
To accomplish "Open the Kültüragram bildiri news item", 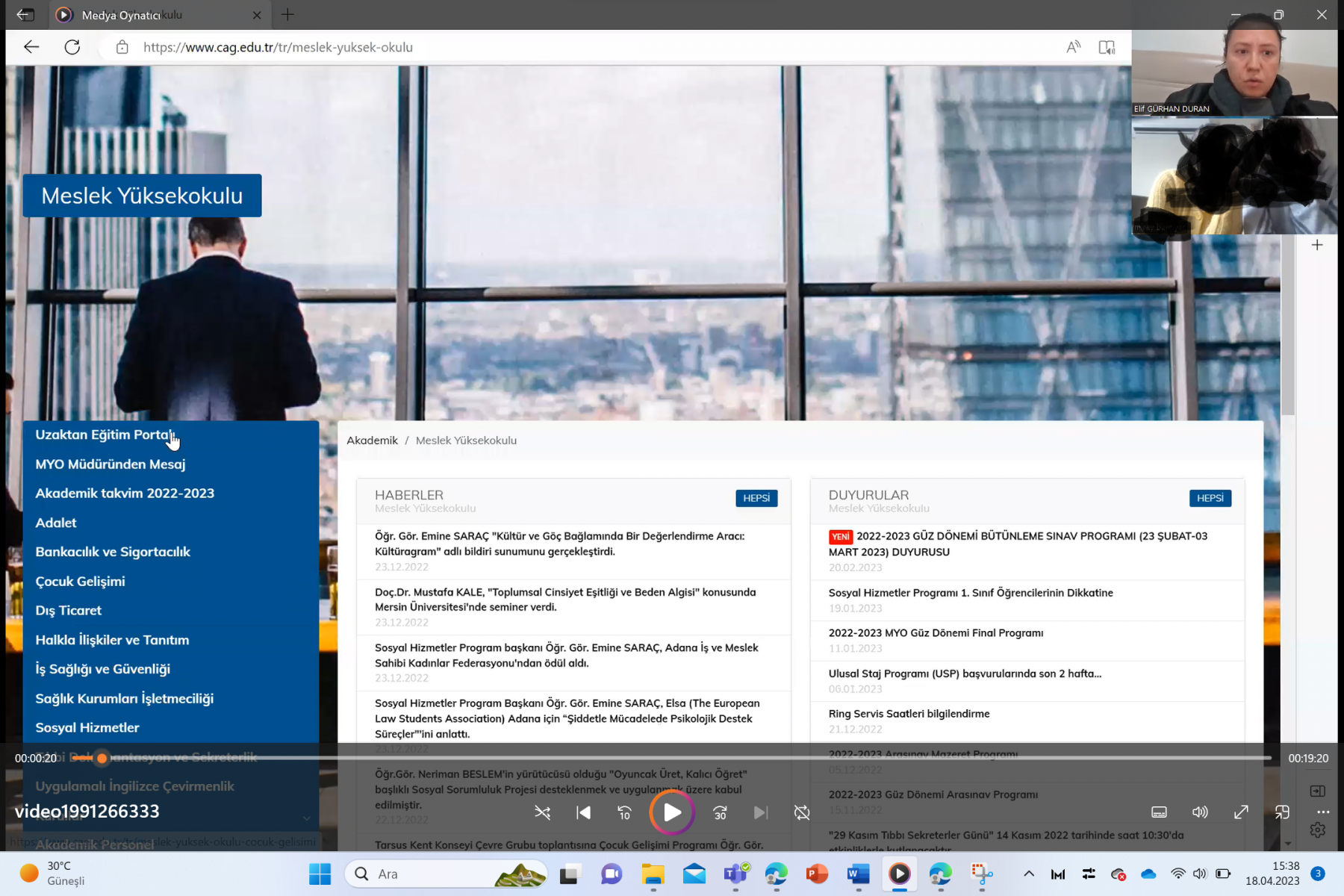I will tap(560, 544).
